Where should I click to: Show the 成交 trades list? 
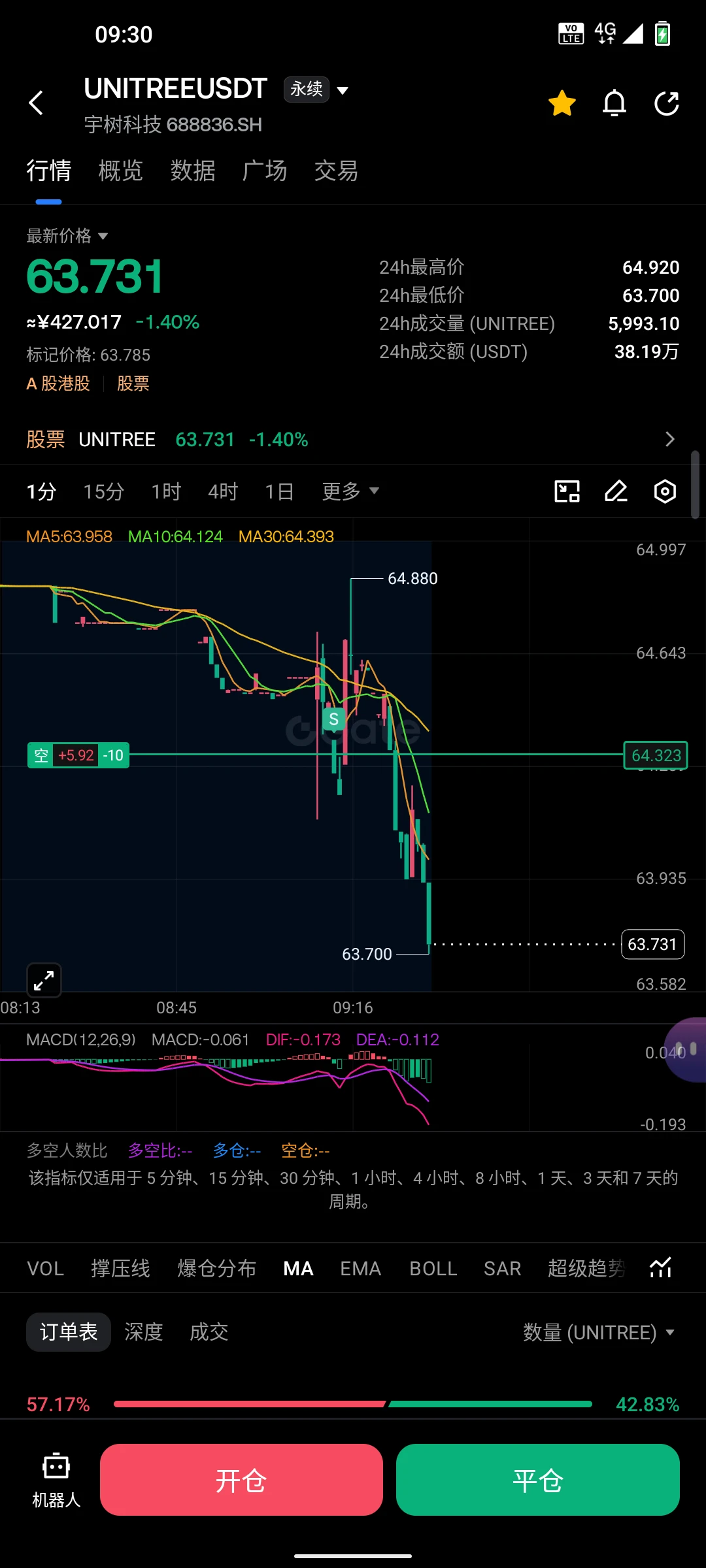click(x=209, y=1332)
